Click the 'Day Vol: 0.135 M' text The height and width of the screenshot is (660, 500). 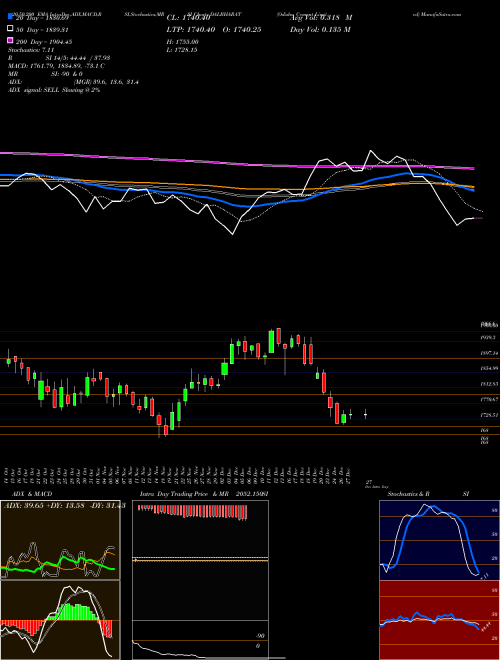(320, 29)
